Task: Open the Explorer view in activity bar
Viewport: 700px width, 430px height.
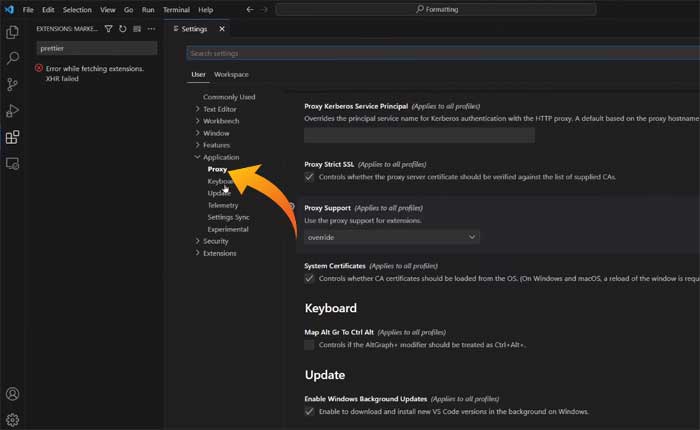Action: tap(13, 32)
